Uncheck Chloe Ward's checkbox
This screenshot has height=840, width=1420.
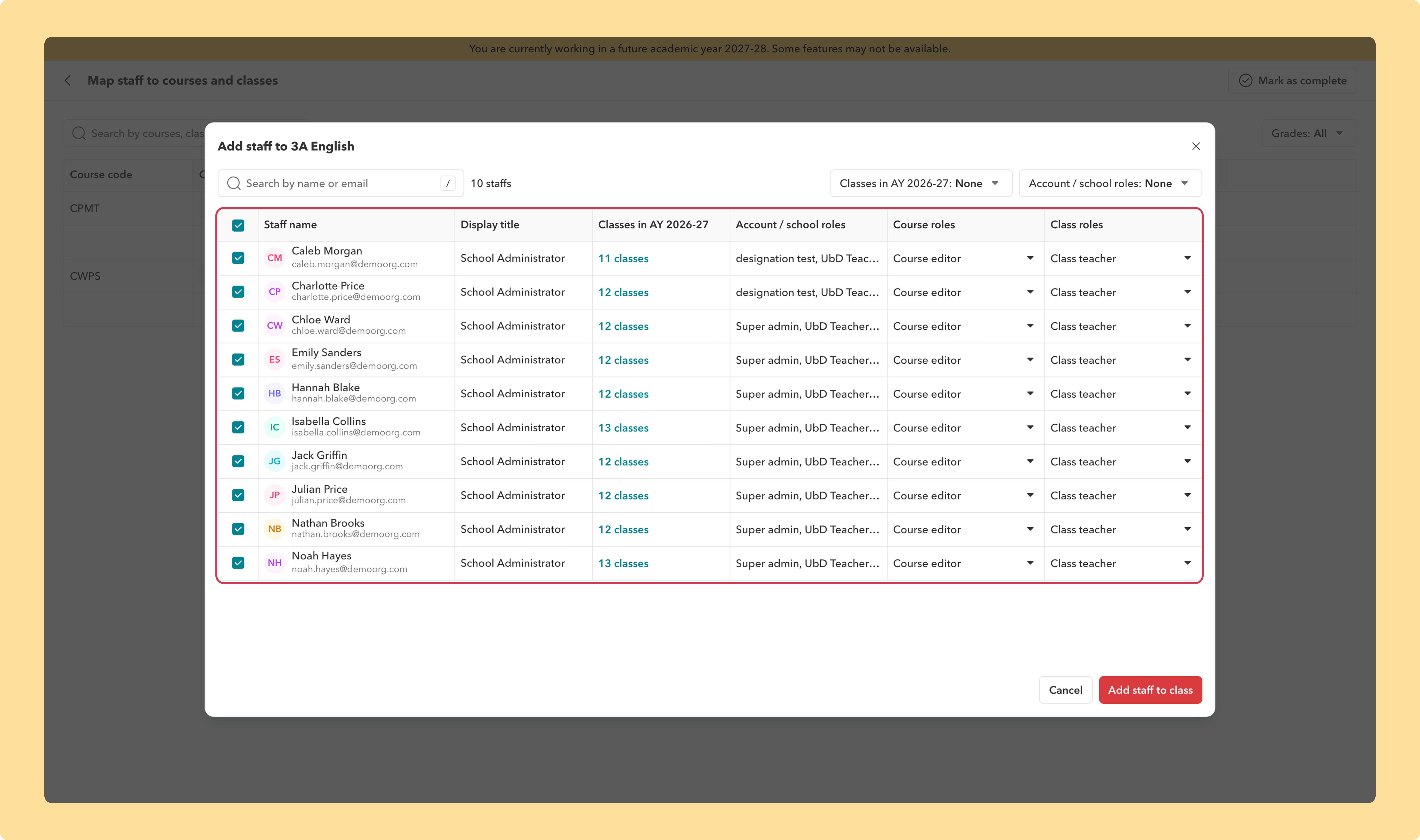click(x=238, y=326)
